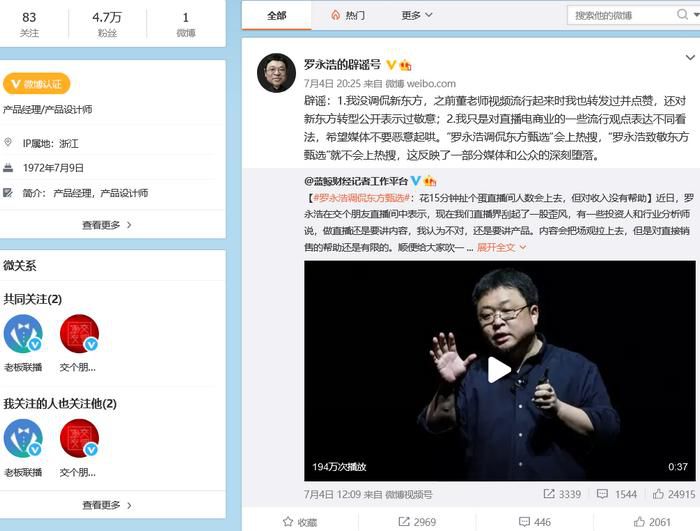Open @蓝鲸财经记者工作平台 account link
Image resolution: width=700 pixels, height=531 pixels.
(356, 181)
